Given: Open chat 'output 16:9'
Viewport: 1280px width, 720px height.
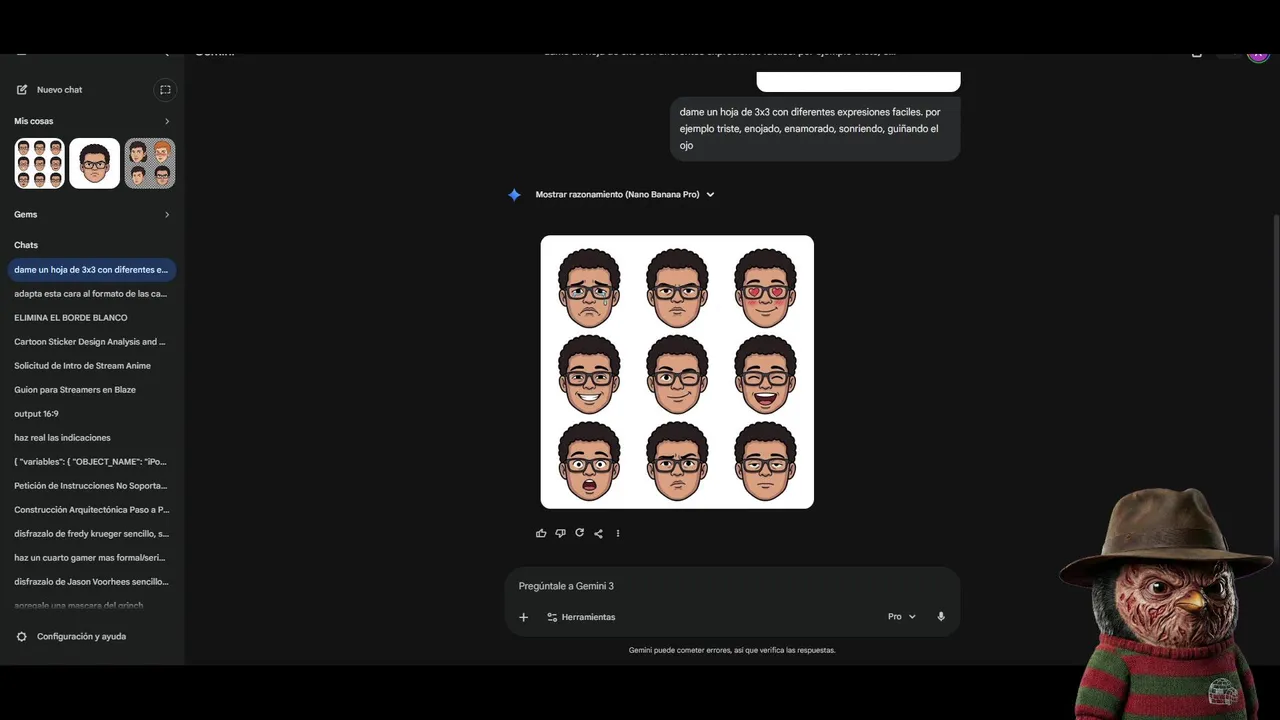Looking at the screenshot, I should pos(91,414).
